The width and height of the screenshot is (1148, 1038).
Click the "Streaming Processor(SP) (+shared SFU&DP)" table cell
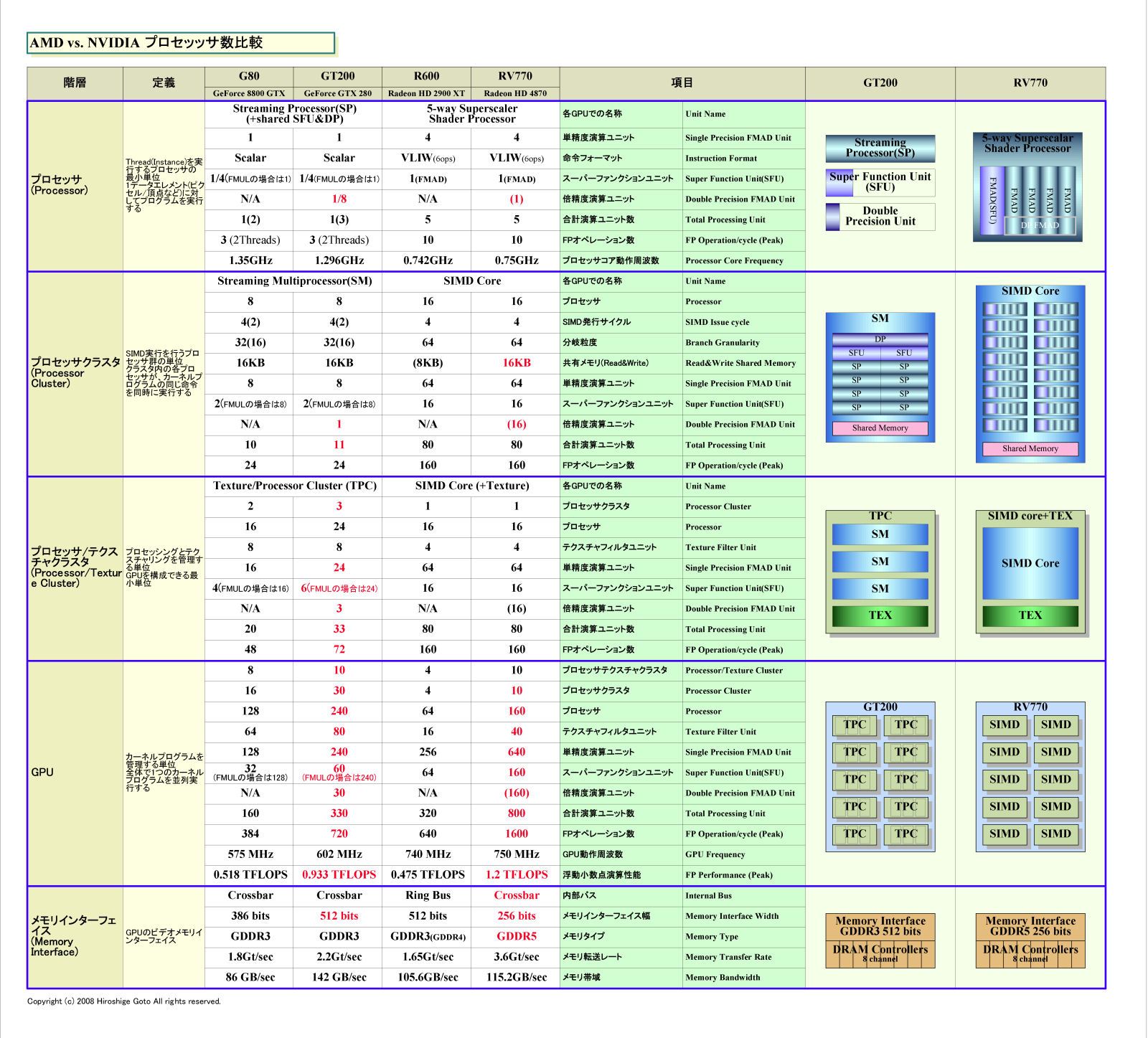point(294,114)
